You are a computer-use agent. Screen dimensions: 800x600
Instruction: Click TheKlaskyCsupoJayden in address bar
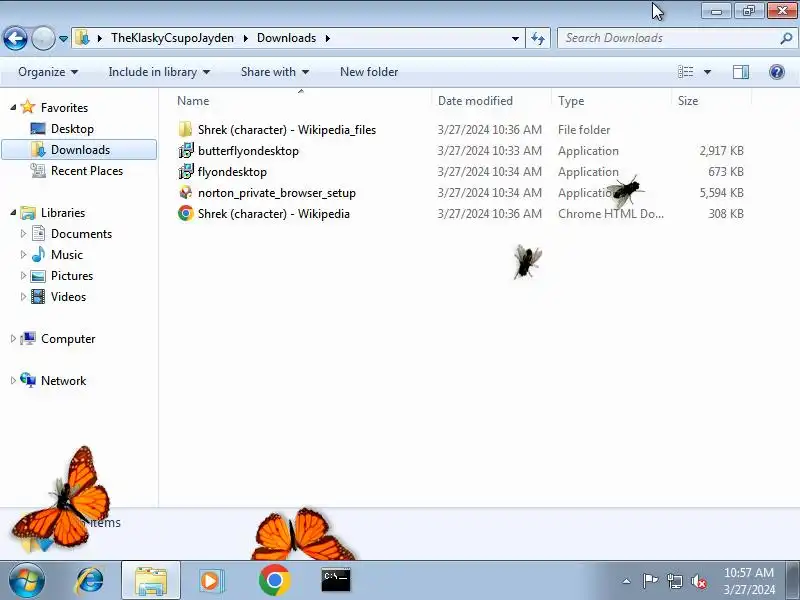click(172, 38)
